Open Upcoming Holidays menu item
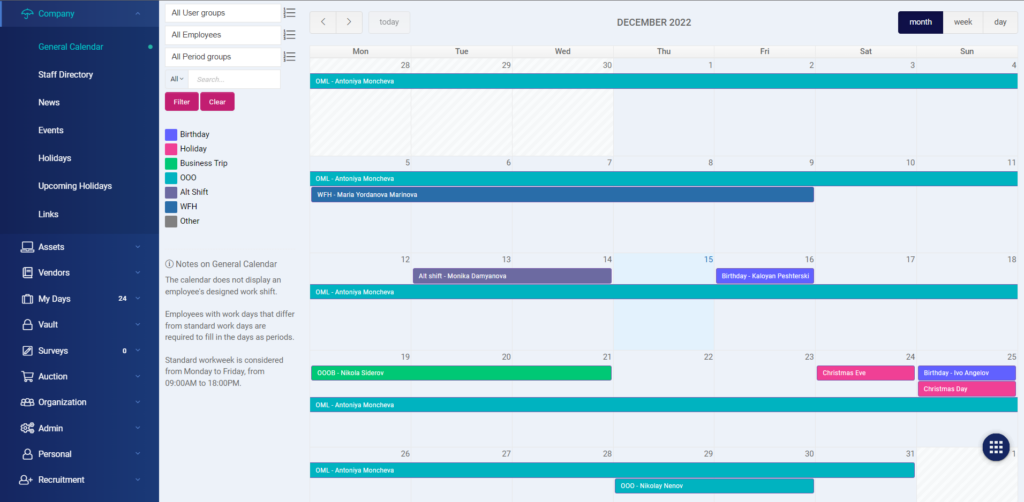The width and height of the screenshot is (1024, 502). (x=75, y=186)
